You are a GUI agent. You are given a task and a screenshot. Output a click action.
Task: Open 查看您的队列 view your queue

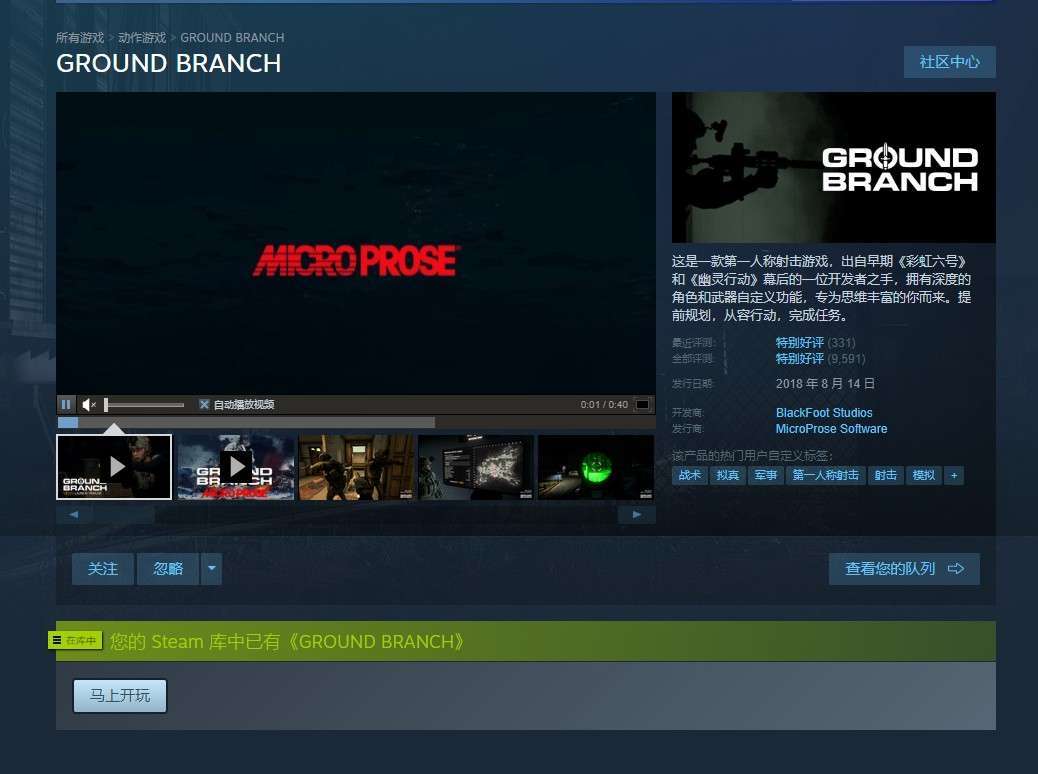904,569
